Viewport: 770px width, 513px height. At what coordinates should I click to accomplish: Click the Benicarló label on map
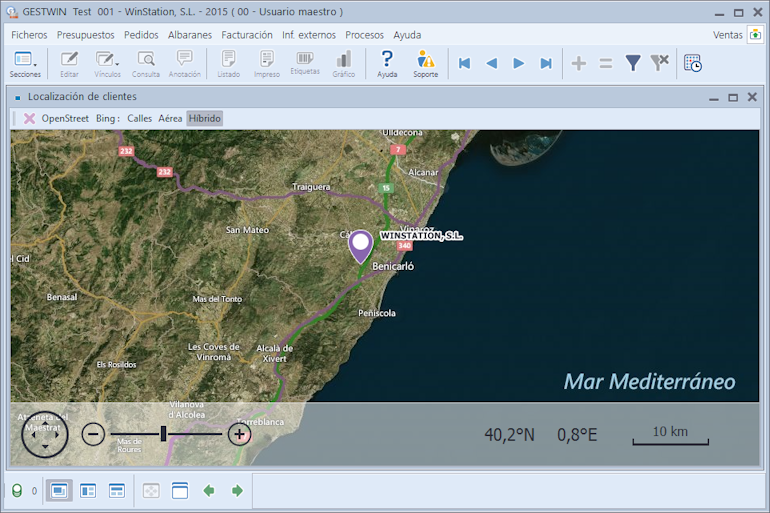(393, 266)
